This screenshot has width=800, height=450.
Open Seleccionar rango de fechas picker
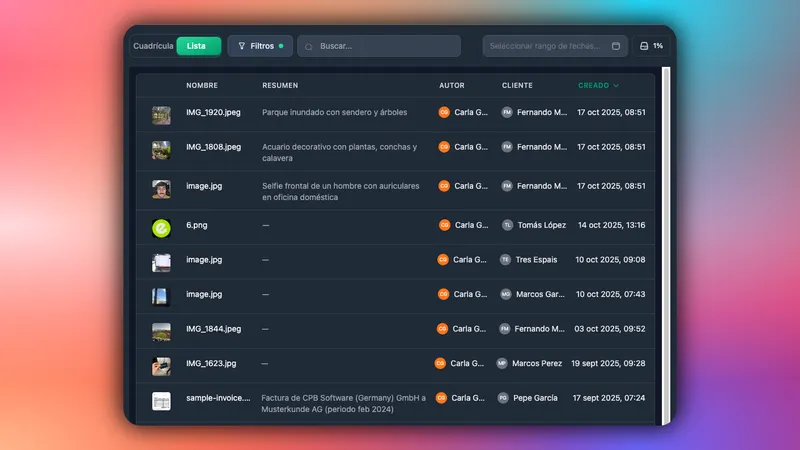point(555,46)
